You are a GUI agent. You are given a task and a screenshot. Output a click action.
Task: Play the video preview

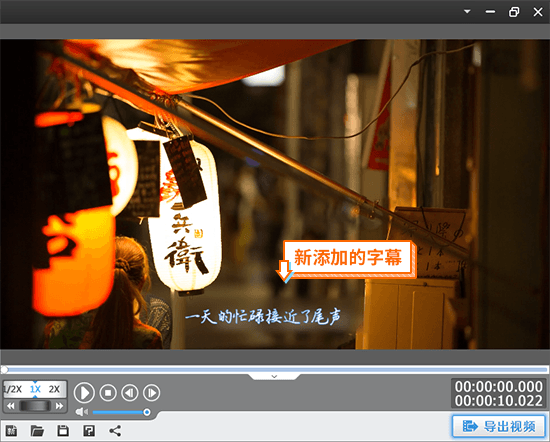(84, 393)
